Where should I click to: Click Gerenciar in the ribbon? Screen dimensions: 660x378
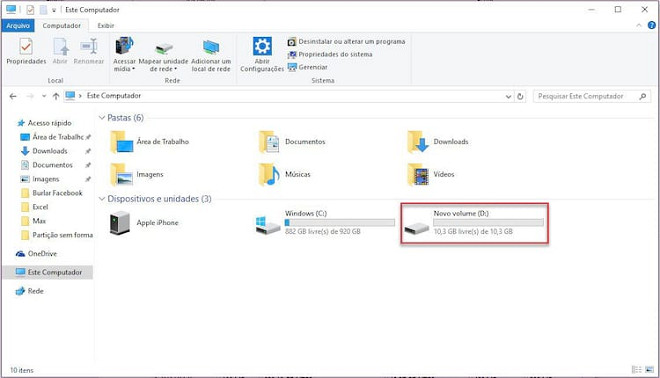(x=308, y=67)
